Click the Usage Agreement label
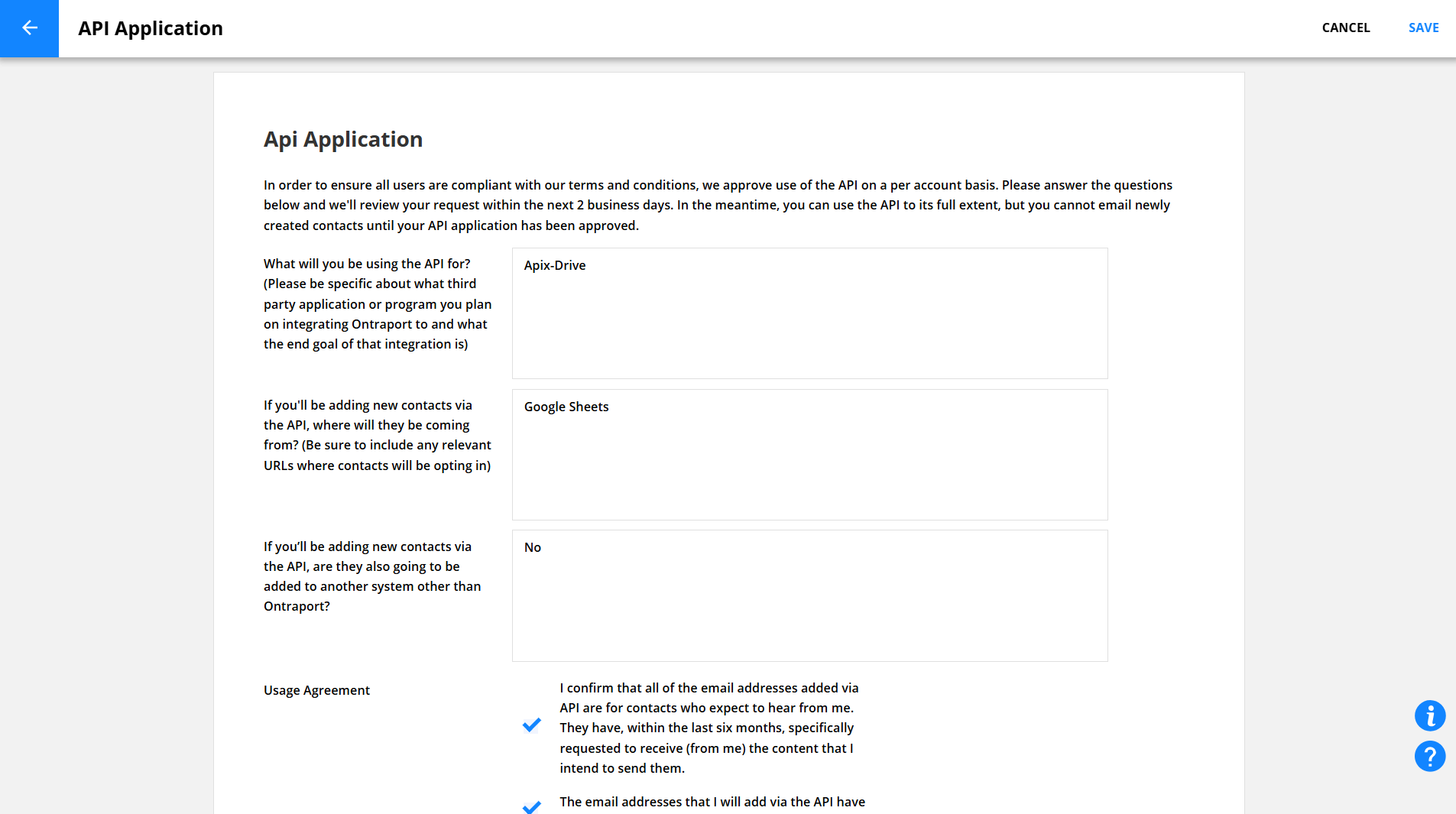The height and width of the screenshot is (814, 1456). [316, 690]
